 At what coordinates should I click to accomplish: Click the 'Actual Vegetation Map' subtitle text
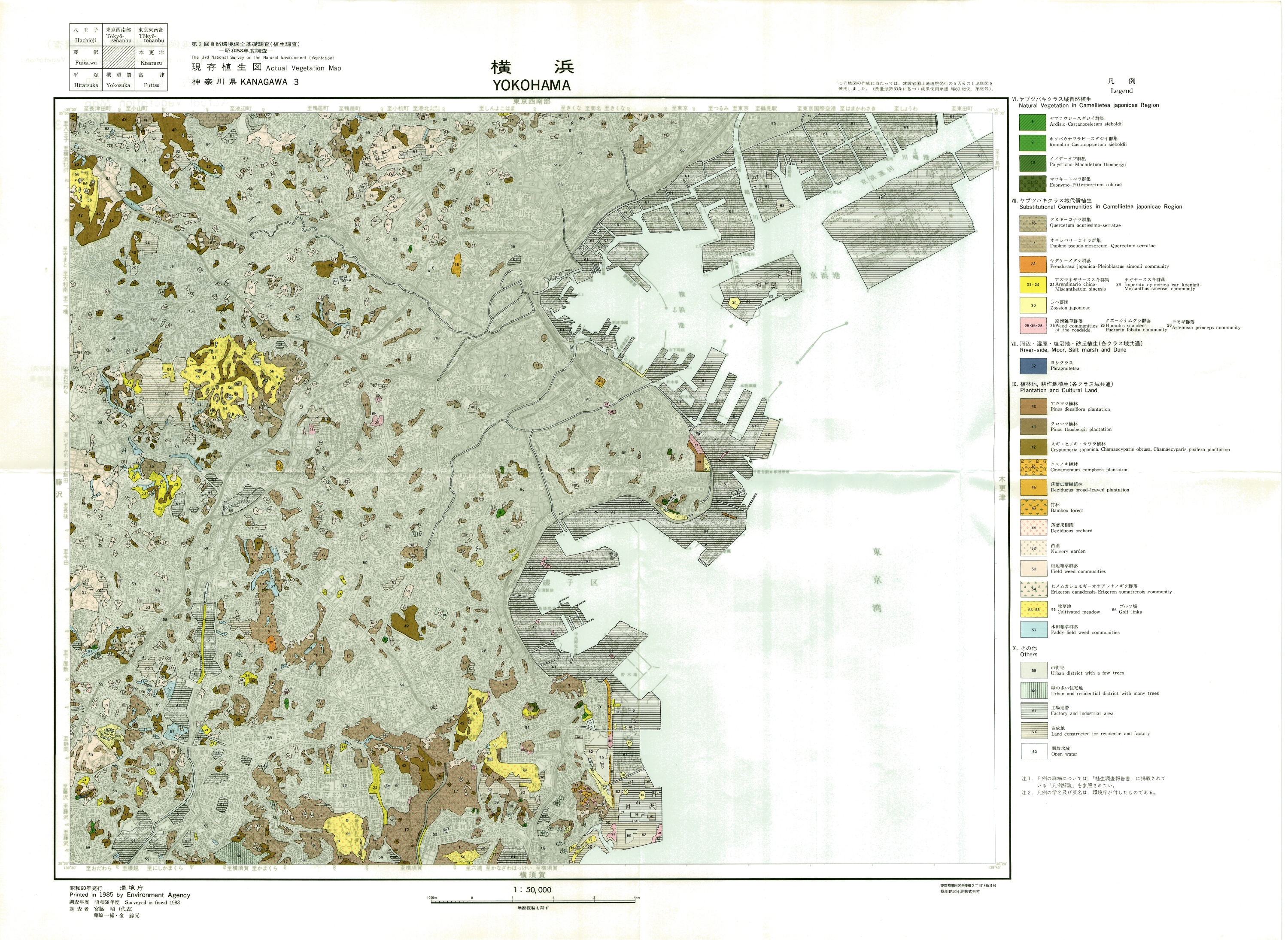(x=304, y=68)
